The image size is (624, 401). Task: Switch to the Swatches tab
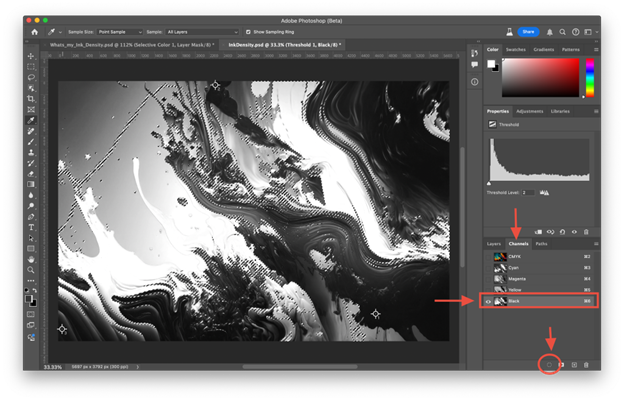point(515,49)
